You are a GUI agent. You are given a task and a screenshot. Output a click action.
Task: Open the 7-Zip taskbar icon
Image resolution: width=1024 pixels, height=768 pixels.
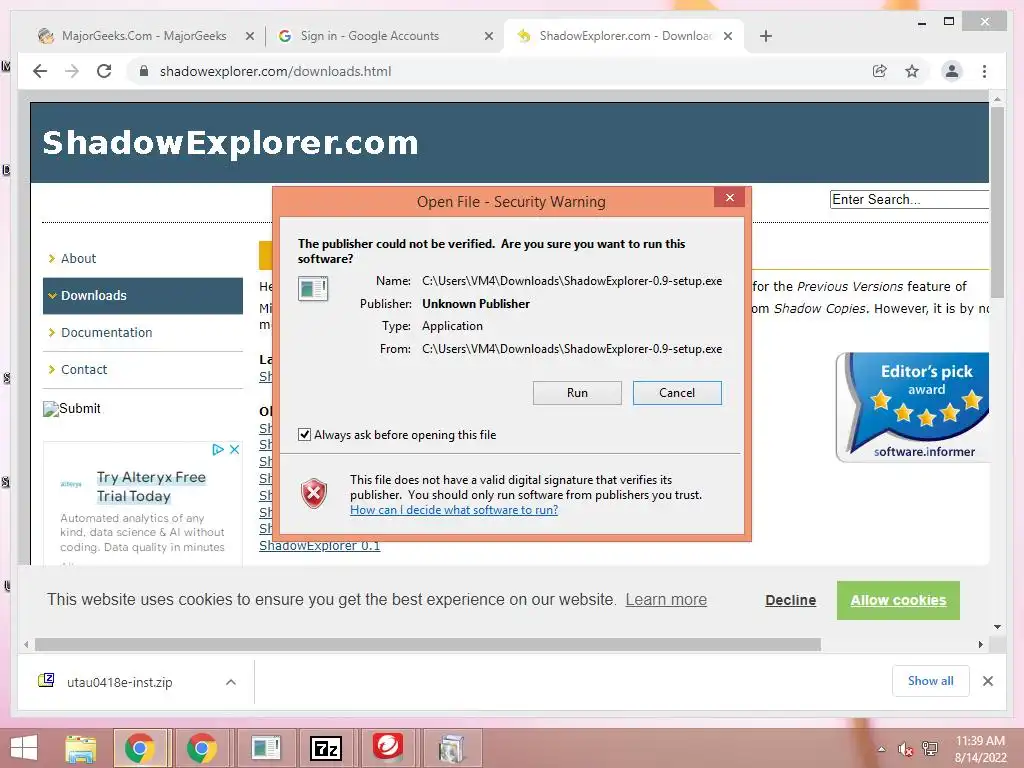pos(326,748)
